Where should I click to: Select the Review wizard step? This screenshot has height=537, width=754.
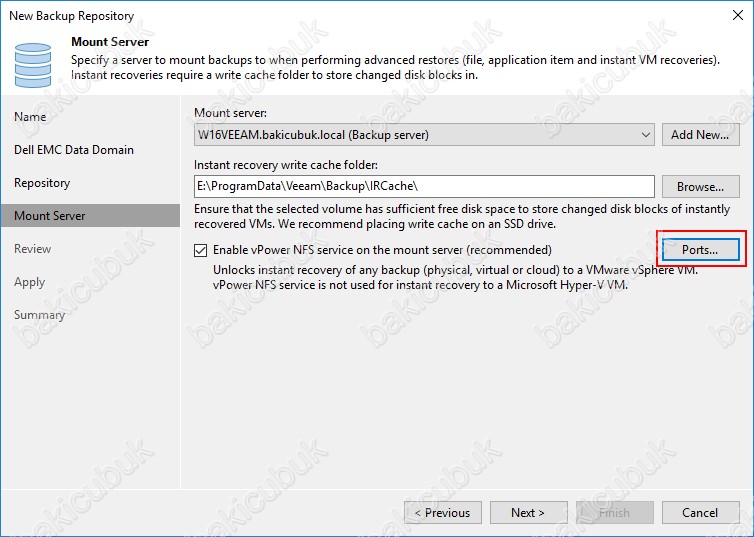click(x=33, y=249)
